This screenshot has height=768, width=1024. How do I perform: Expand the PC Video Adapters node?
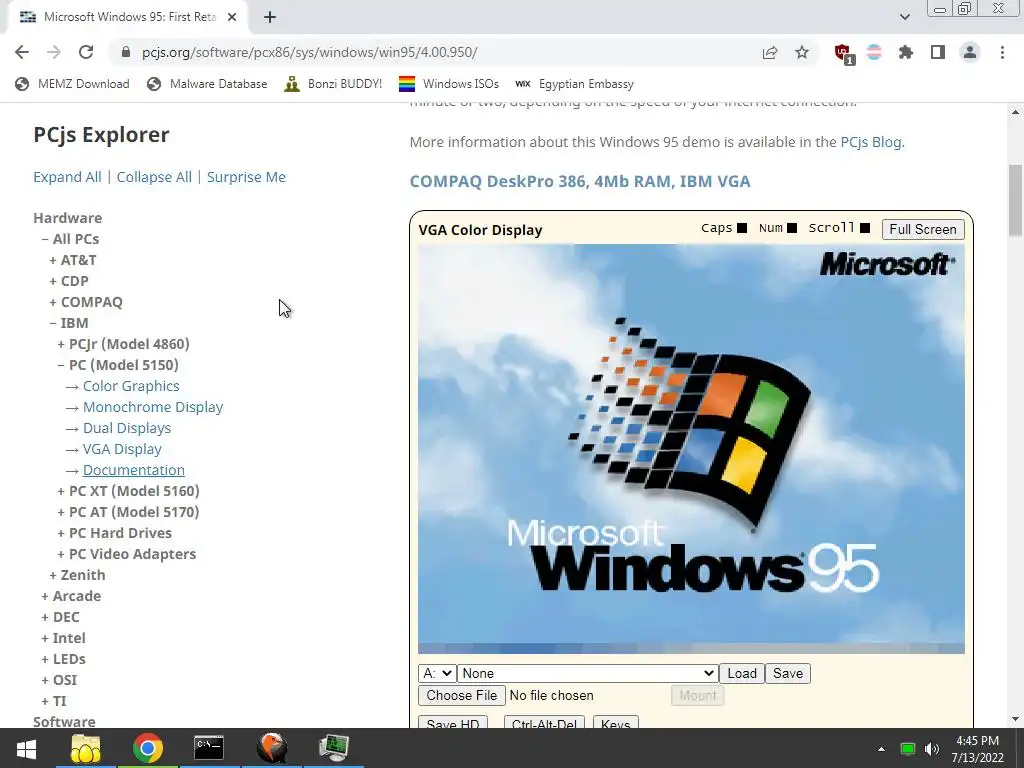127,554
